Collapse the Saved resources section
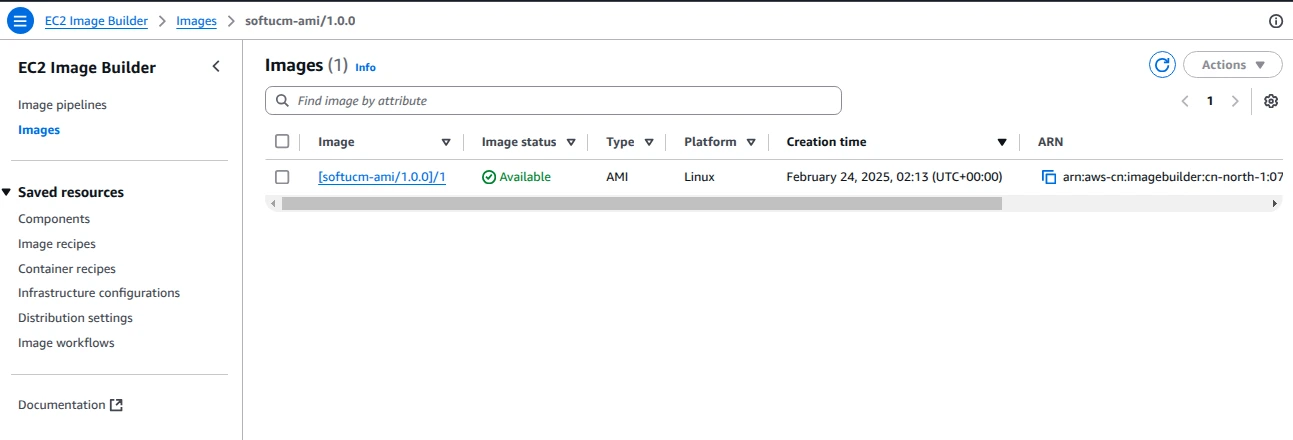Screen dimensions: 1293x440 tap(7, 192)
